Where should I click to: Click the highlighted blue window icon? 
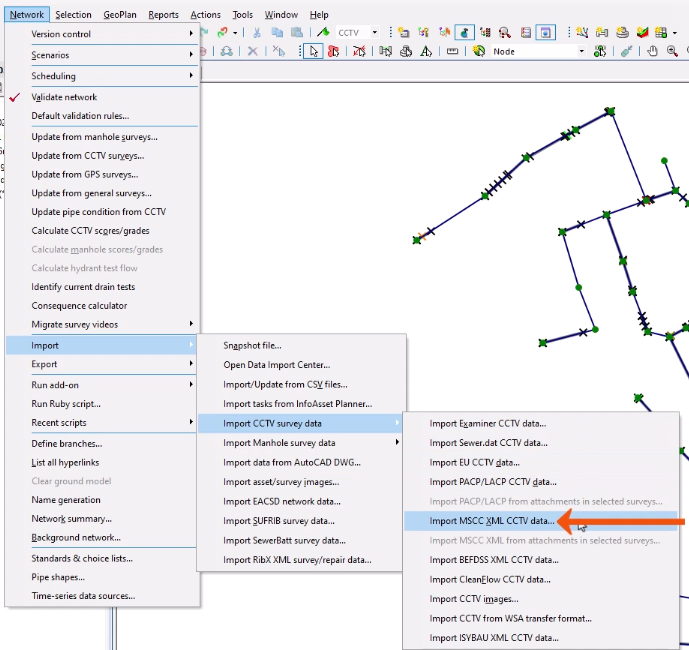pos(545,33)
